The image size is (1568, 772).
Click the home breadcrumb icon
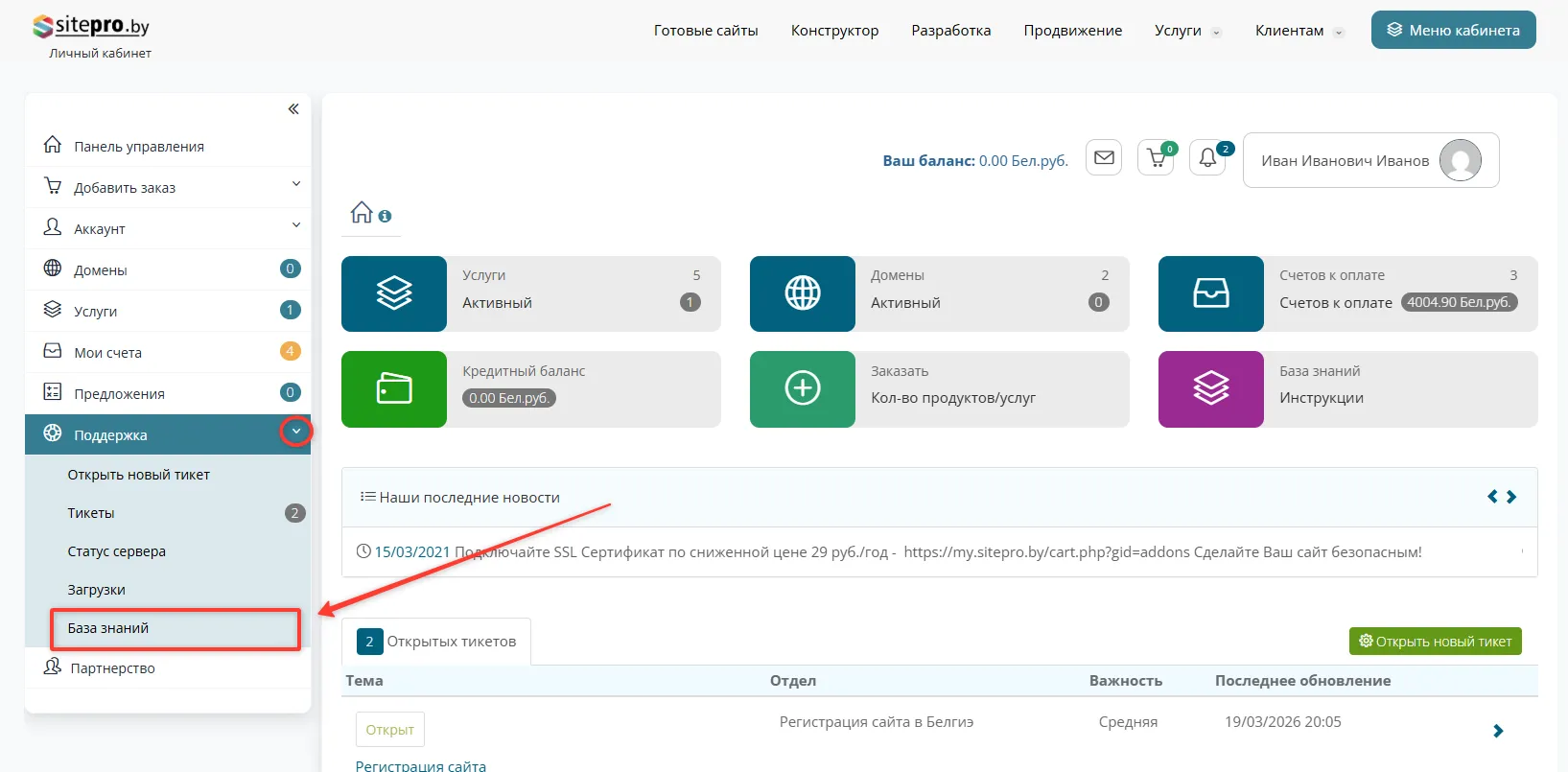pos(362,213)
